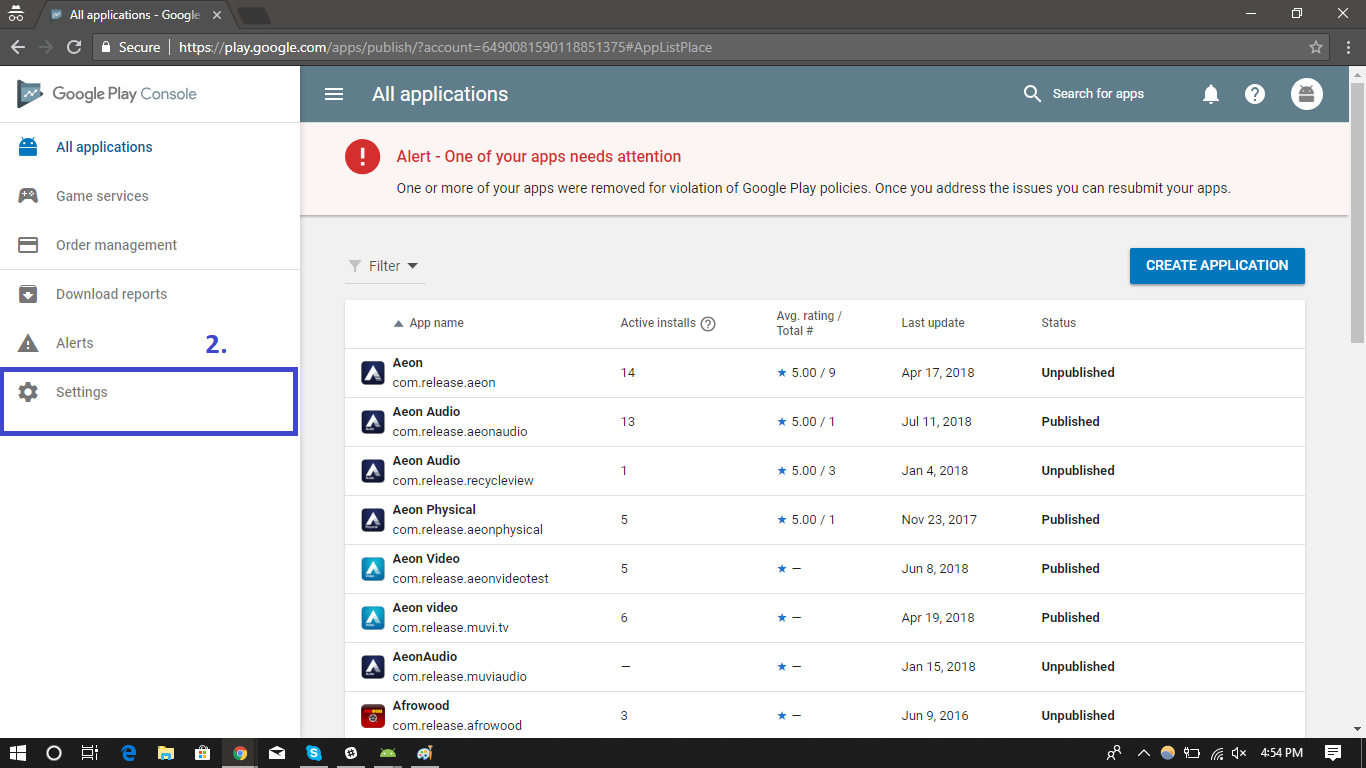Open the help question mark icon
The image size is (1366, 768).
tap(1255, 94)
